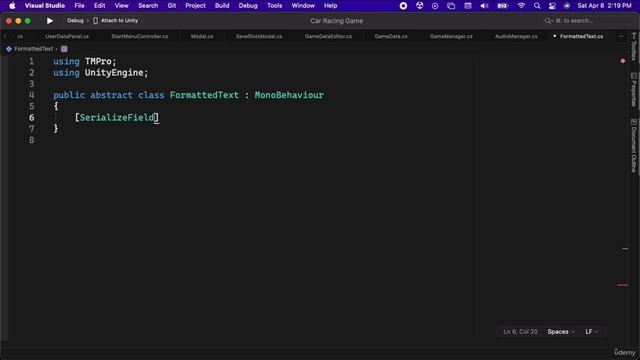Open the tab overflow menu

621,36
